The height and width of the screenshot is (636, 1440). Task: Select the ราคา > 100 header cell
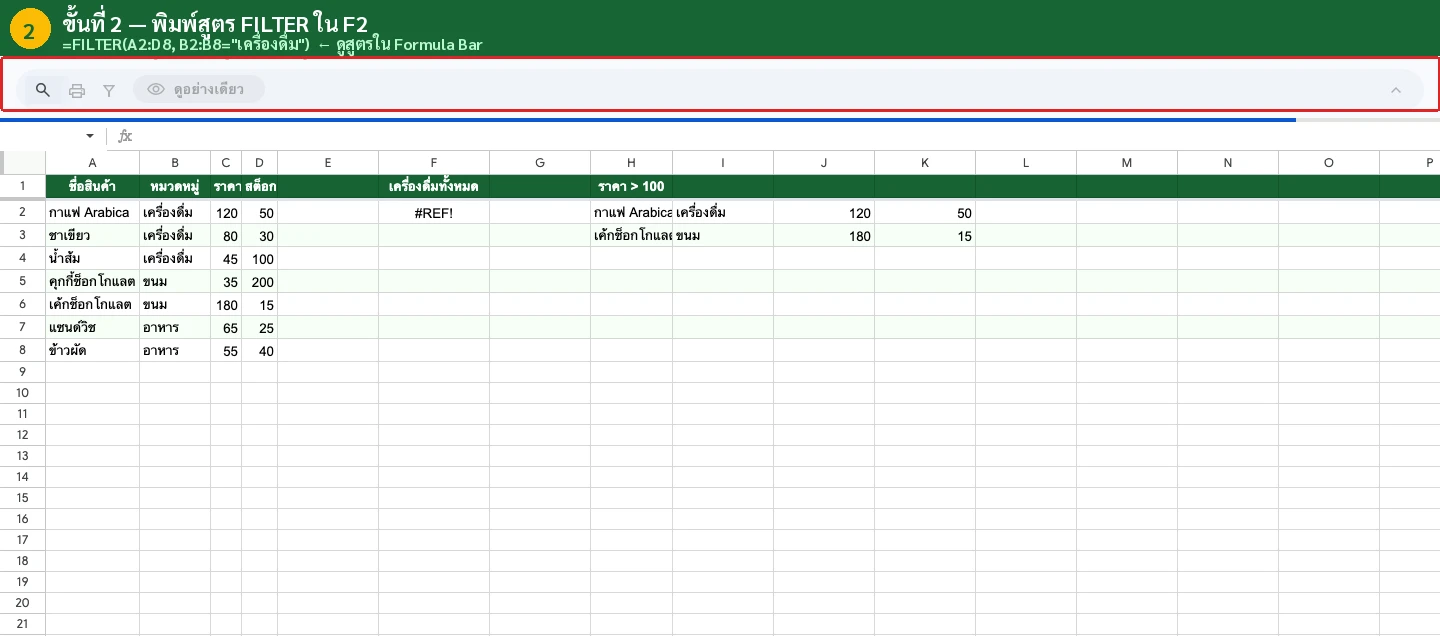[631, 187]
